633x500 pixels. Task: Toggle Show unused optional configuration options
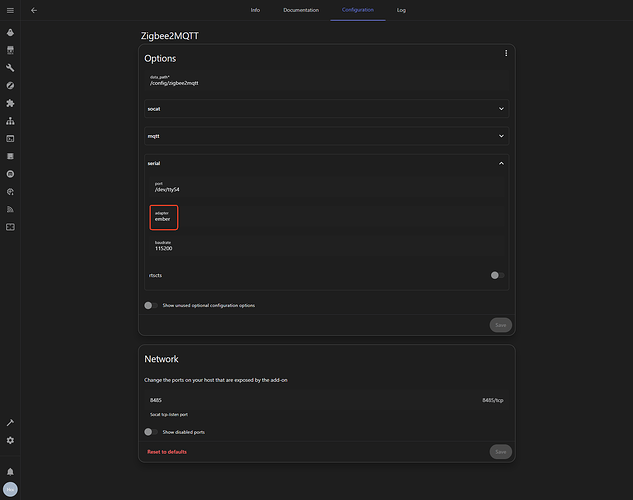(x=151, y=305)
